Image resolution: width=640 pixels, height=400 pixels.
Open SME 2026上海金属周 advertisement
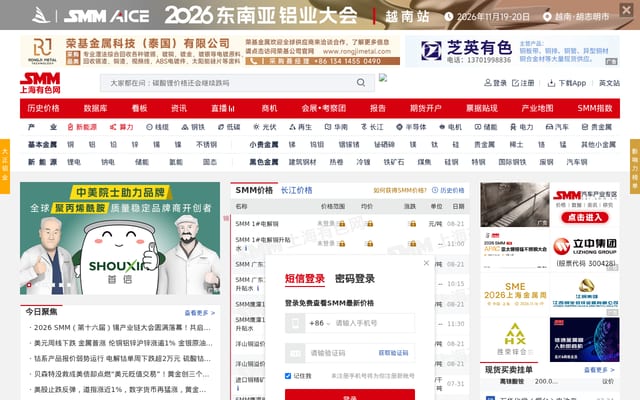[515, 294]
